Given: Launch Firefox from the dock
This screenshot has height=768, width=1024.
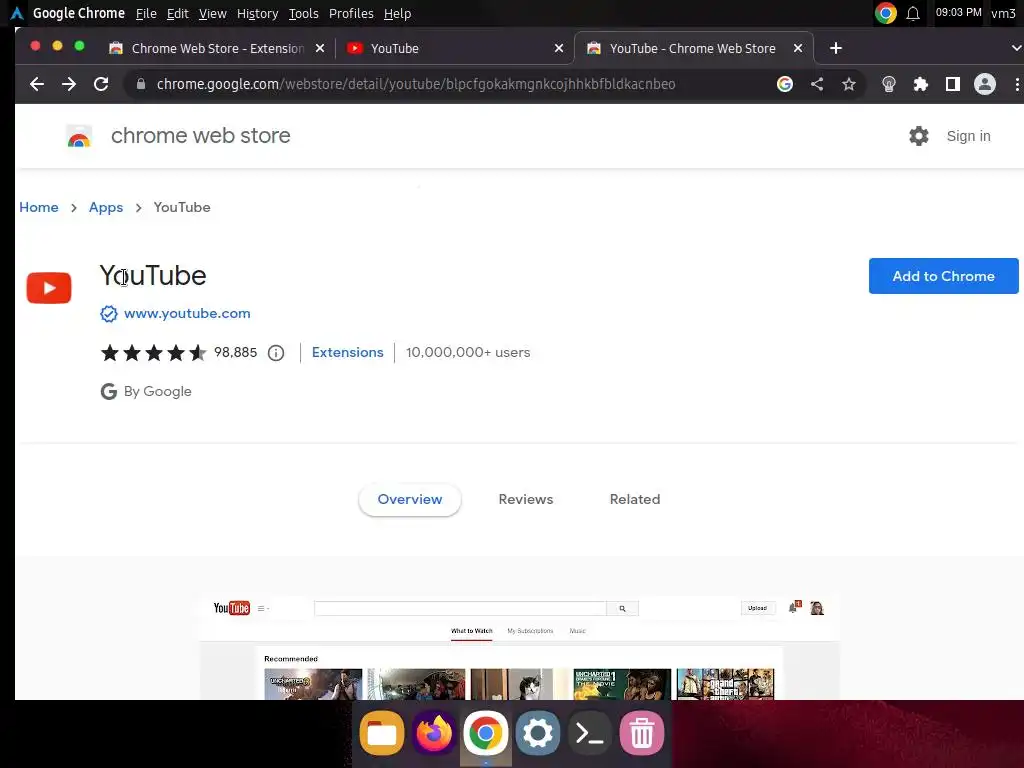Looking at the screenshot, I should coord(434,733).
